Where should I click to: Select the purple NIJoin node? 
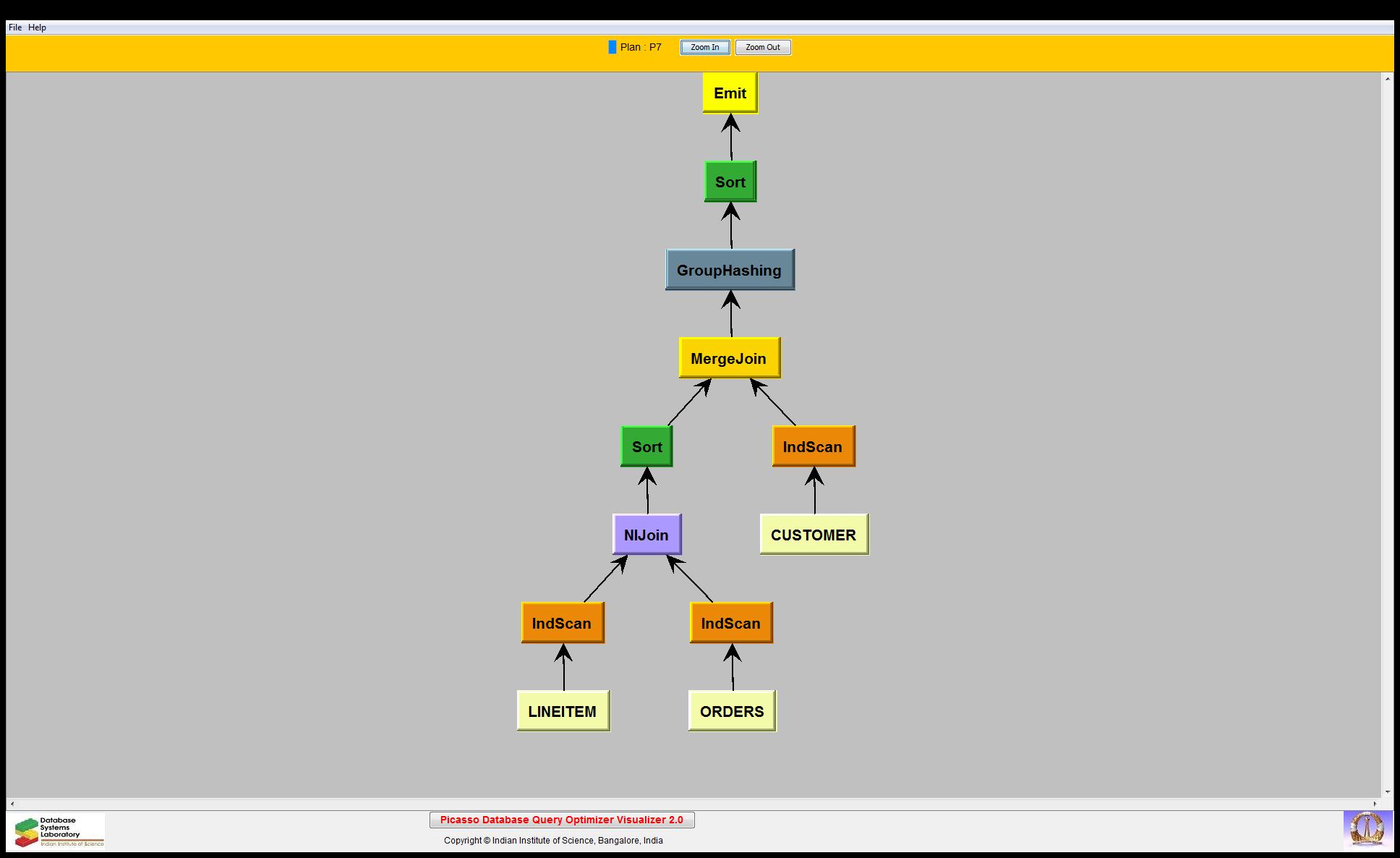pos(646,535)
